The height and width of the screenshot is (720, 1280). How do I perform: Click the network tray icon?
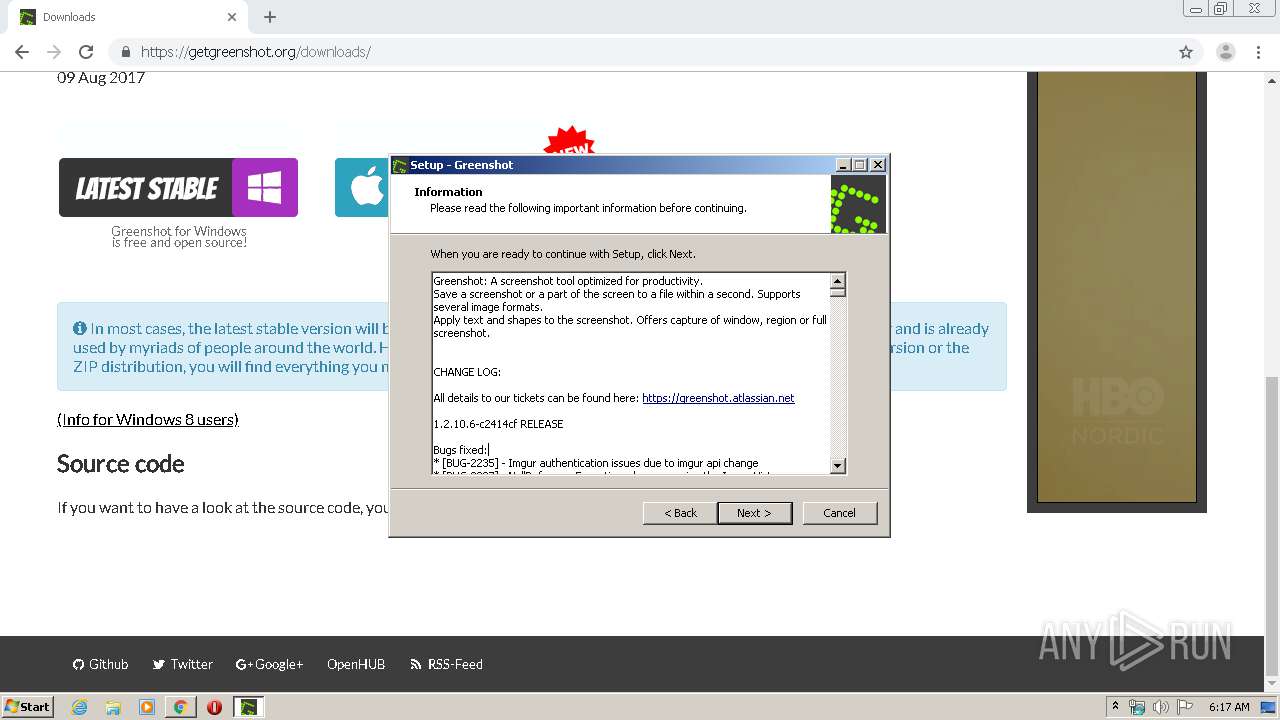click(x=1136, y=707)
